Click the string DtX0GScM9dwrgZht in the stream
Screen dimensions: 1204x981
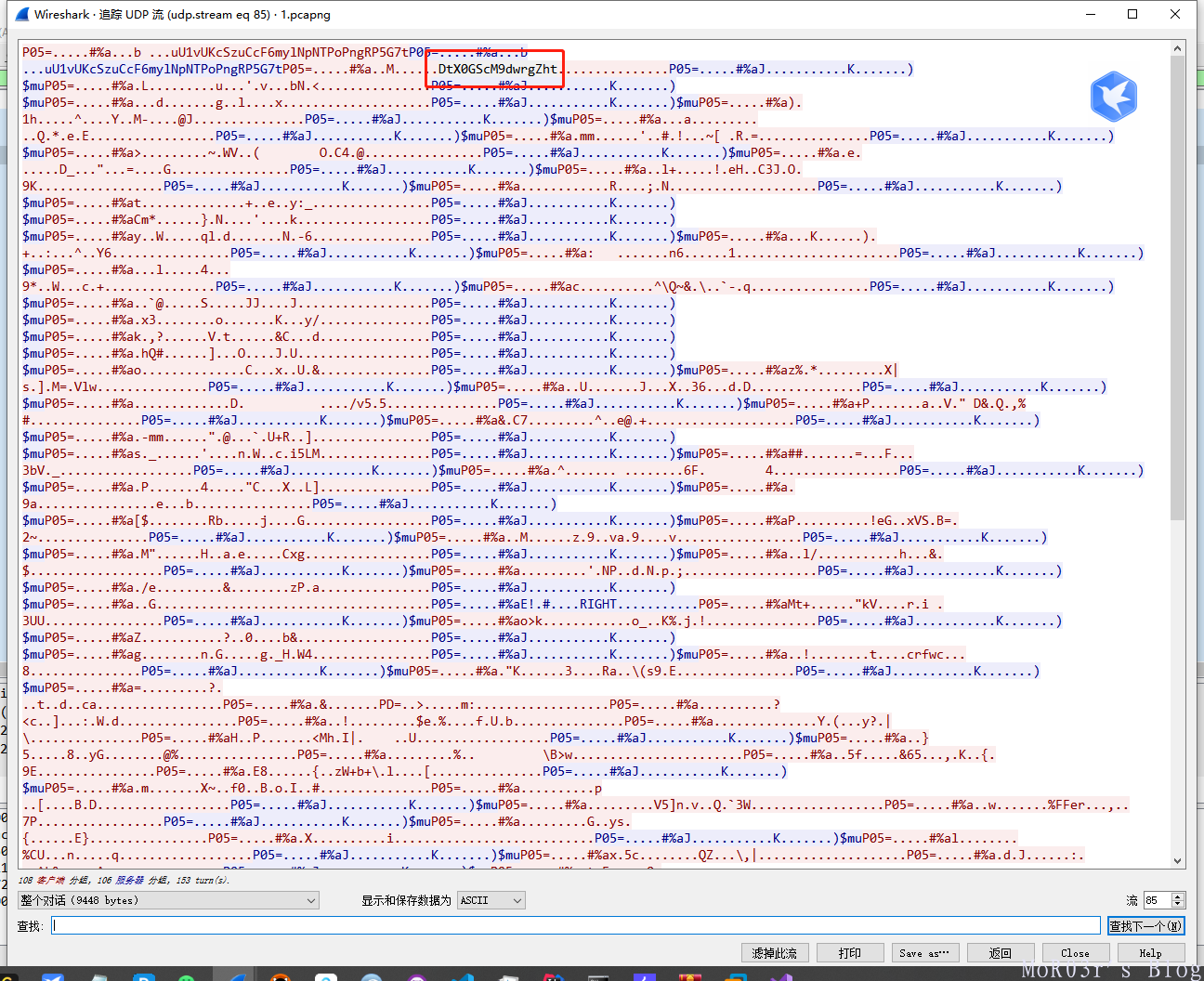pos(498,69)
